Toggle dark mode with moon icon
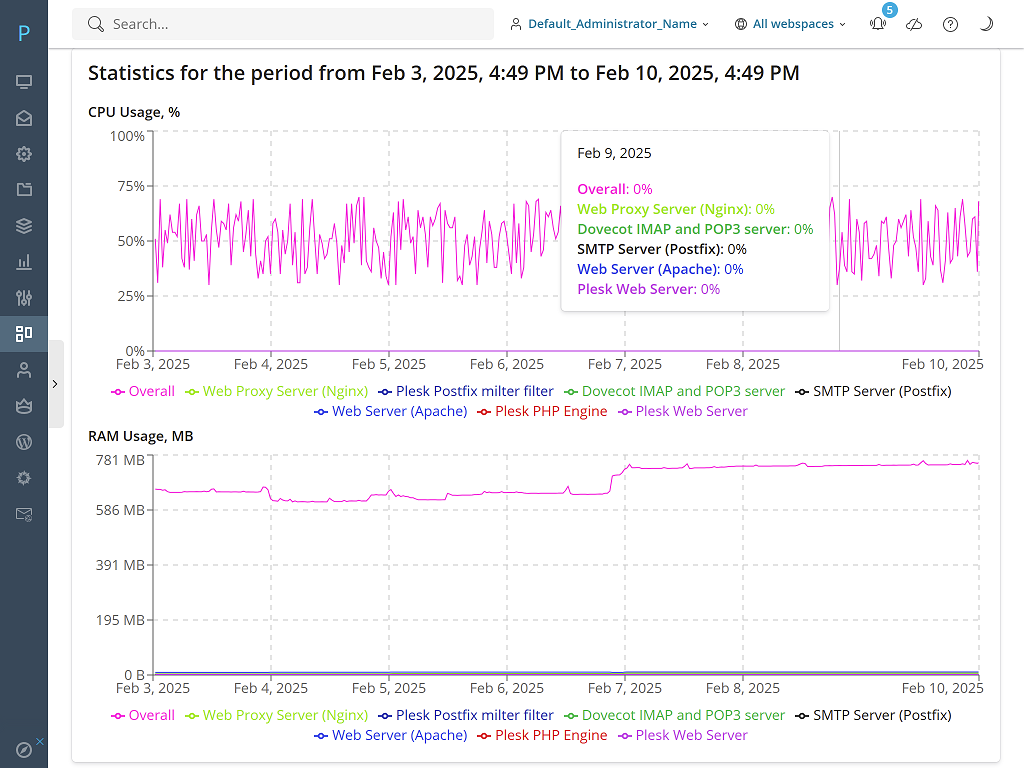 (986, 25)
